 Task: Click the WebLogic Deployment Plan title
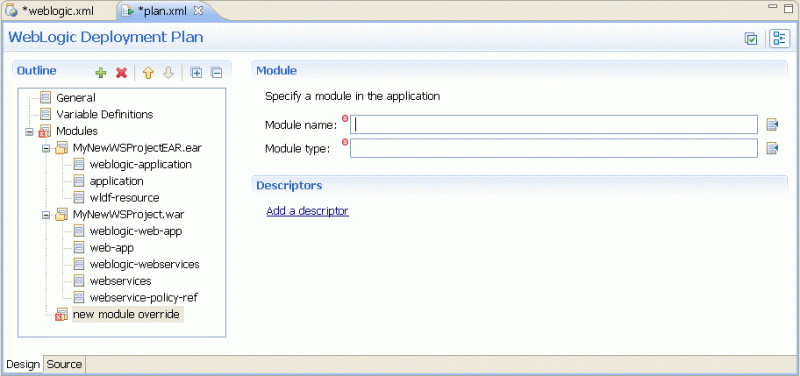click(106, 38)
